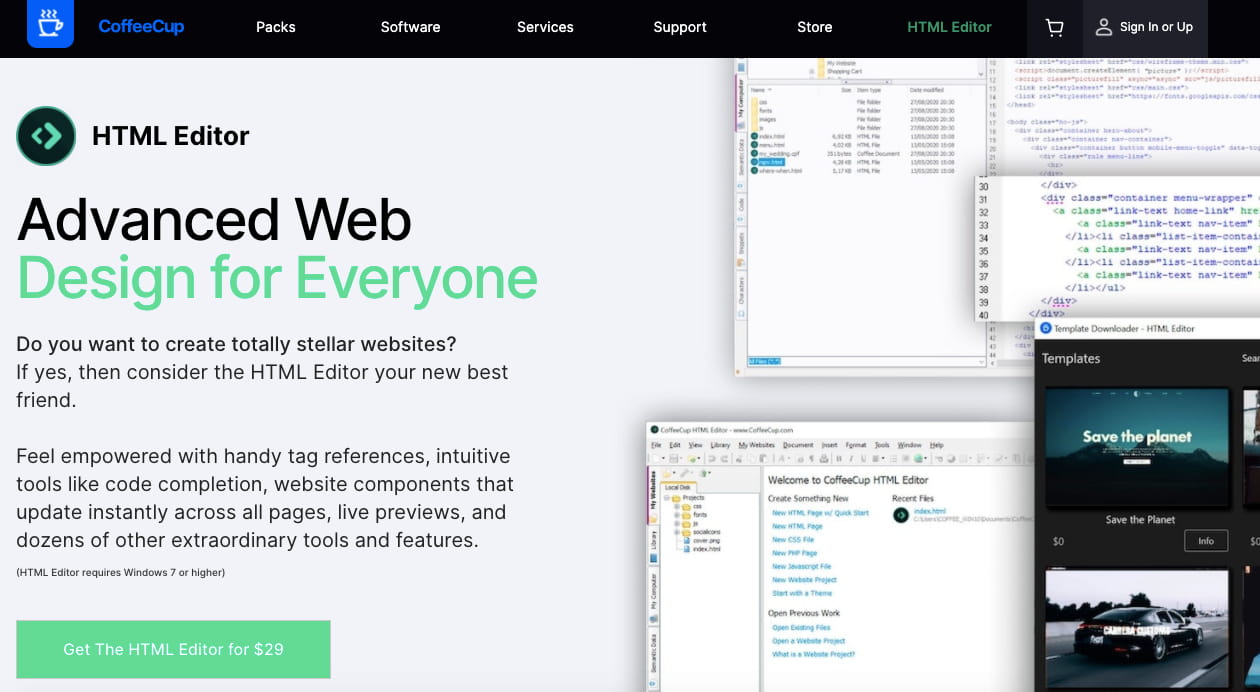Viewport: 1260px width, 692px height.
Task: Expand the css folder in the file tree
Action: pos(676,508)
